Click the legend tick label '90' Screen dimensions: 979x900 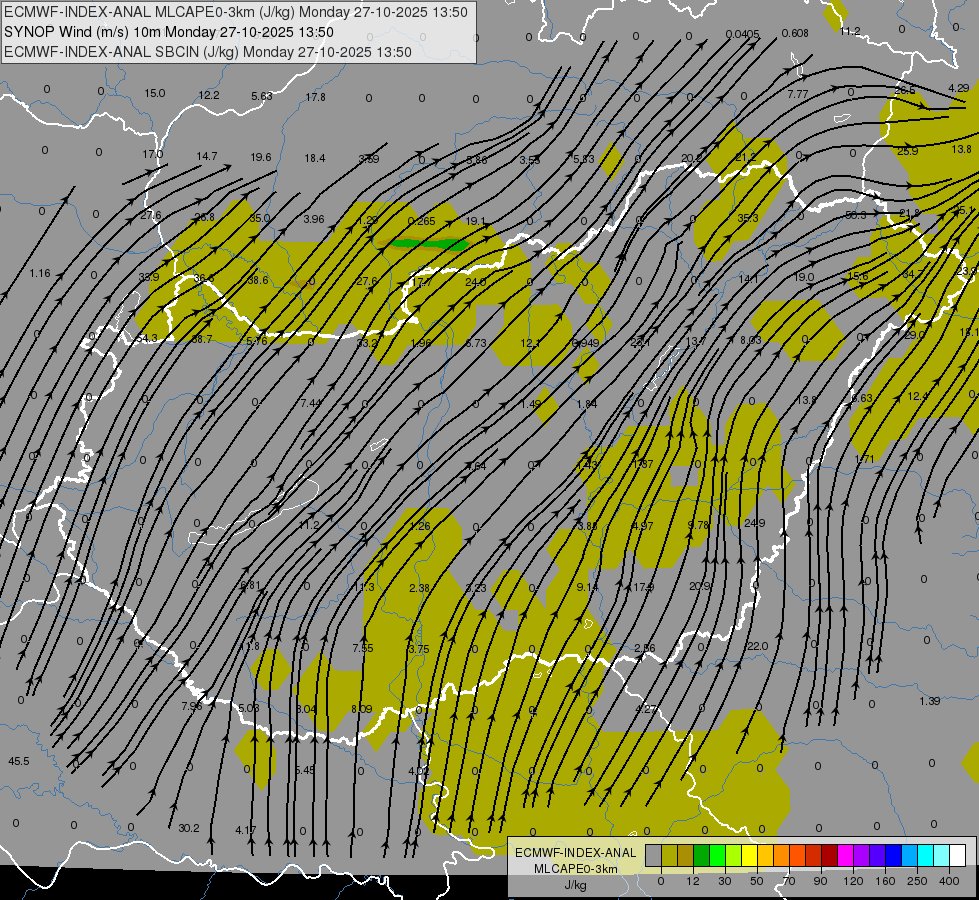pyautogui.click(x=820, y=881)
